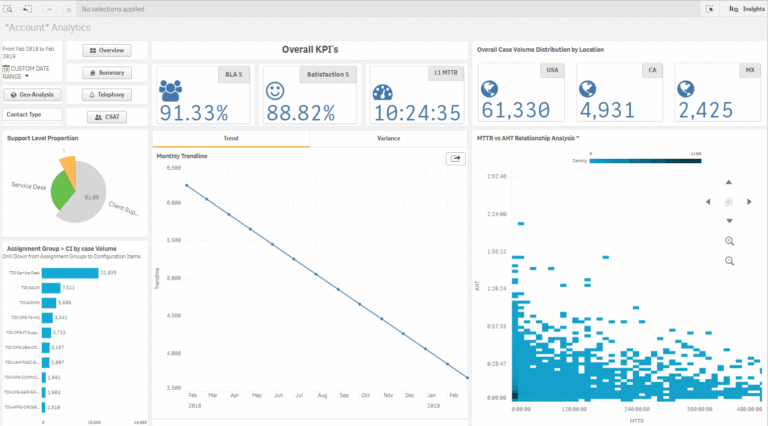
Task: Pan the scatter chart upward
Action: pyautogui.click(x=729, y=182)
